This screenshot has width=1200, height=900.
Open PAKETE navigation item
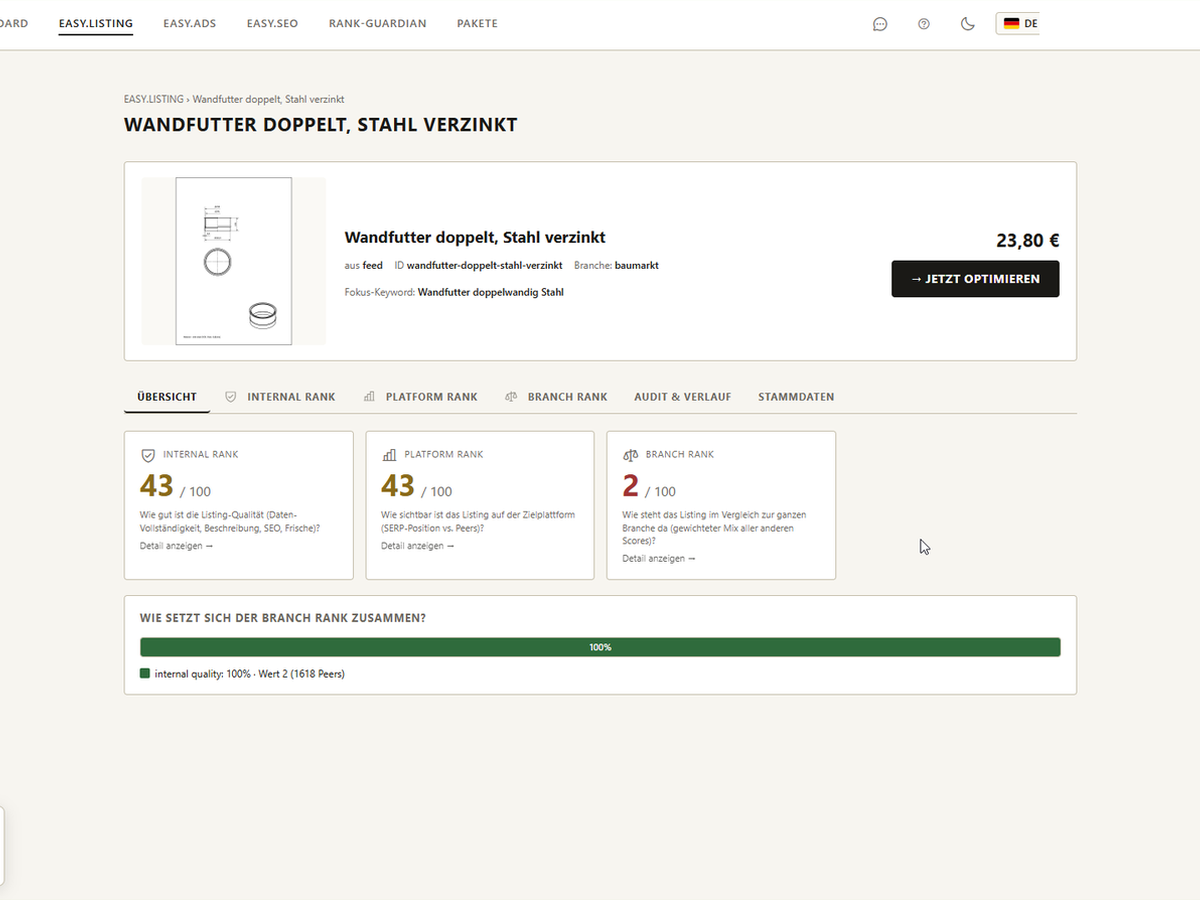[x=477, y=23]
